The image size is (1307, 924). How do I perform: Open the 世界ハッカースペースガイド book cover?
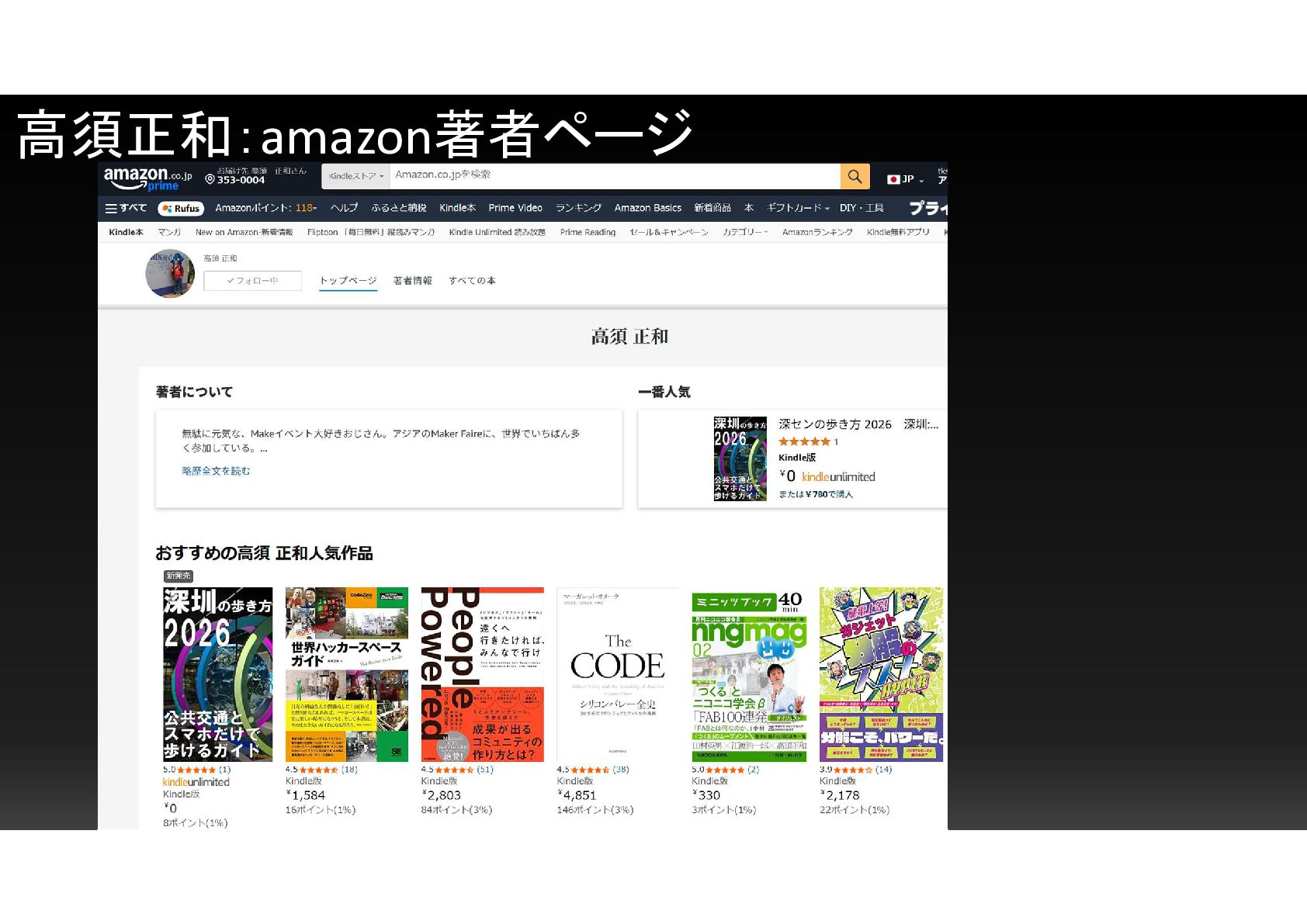click(x=346, y=674)
